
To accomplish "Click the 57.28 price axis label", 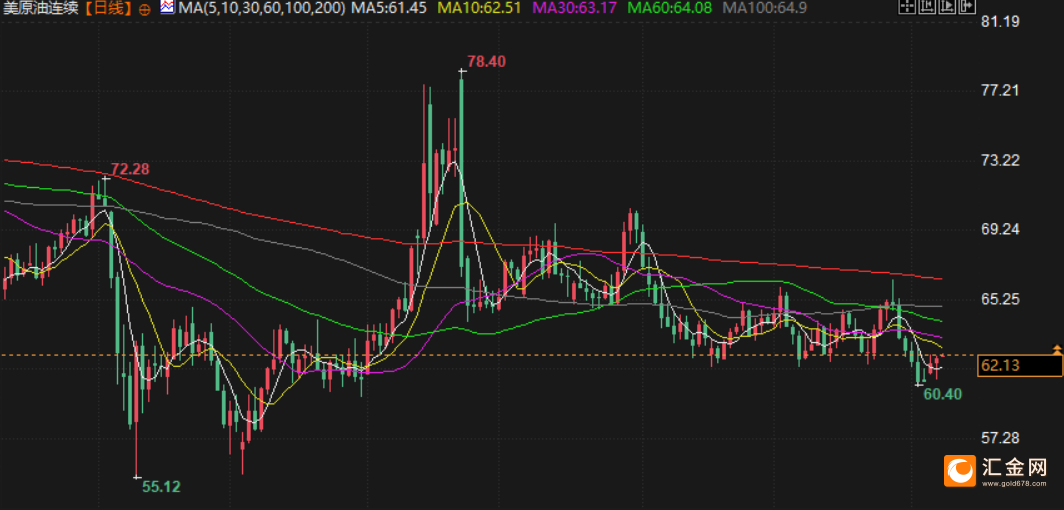I will [1001, 437].
